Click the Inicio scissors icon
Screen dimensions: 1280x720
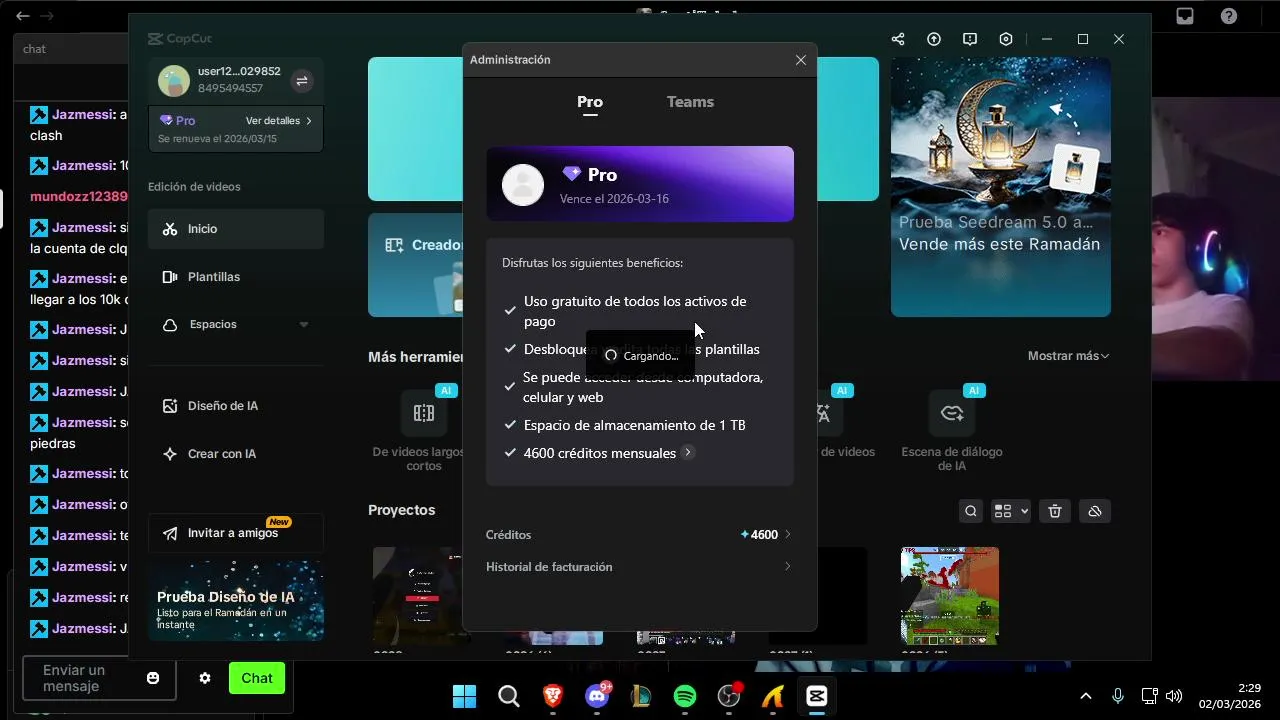(170, 229)
